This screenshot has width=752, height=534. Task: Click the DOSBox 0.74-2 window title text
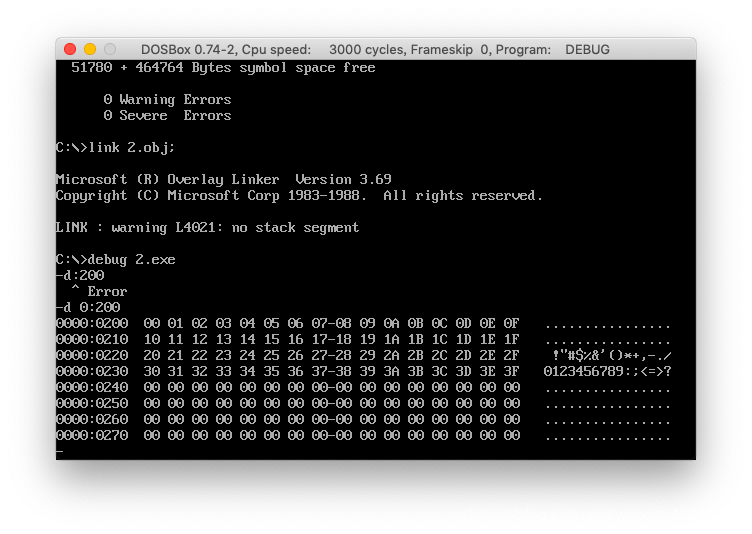pos(375,49)
